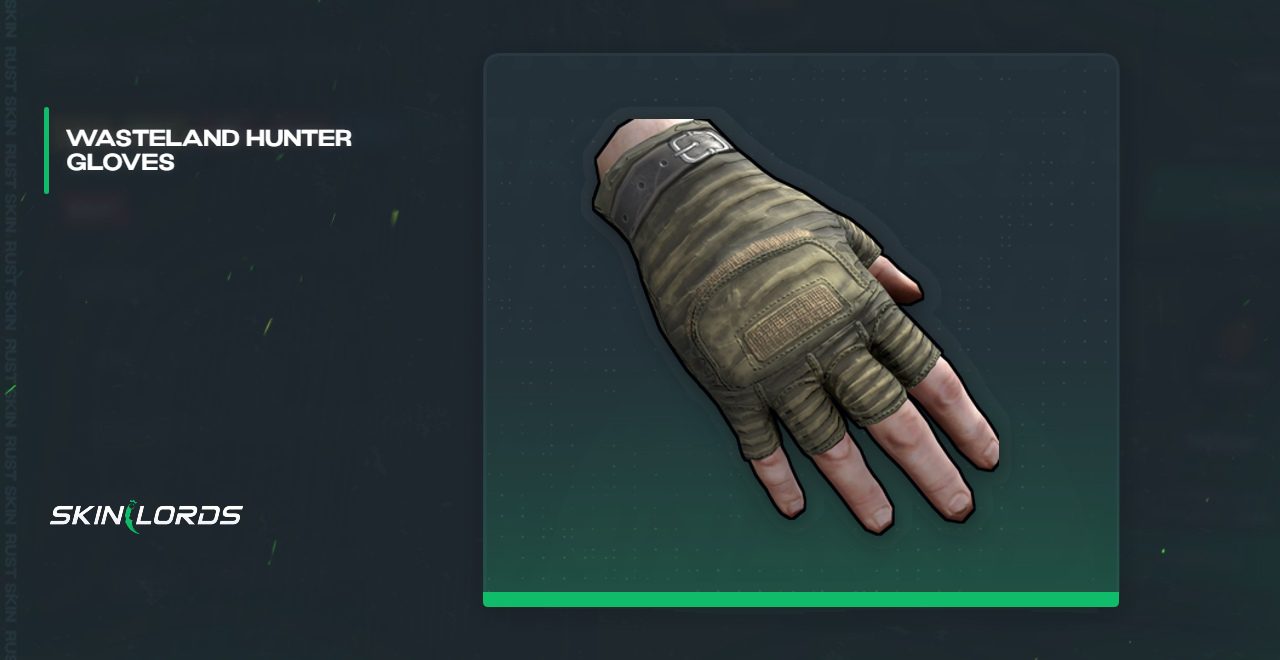This screenshot has width=1280, height=660.
Task: Click the green bar under the glove card
Action: (x=801, y=599)
